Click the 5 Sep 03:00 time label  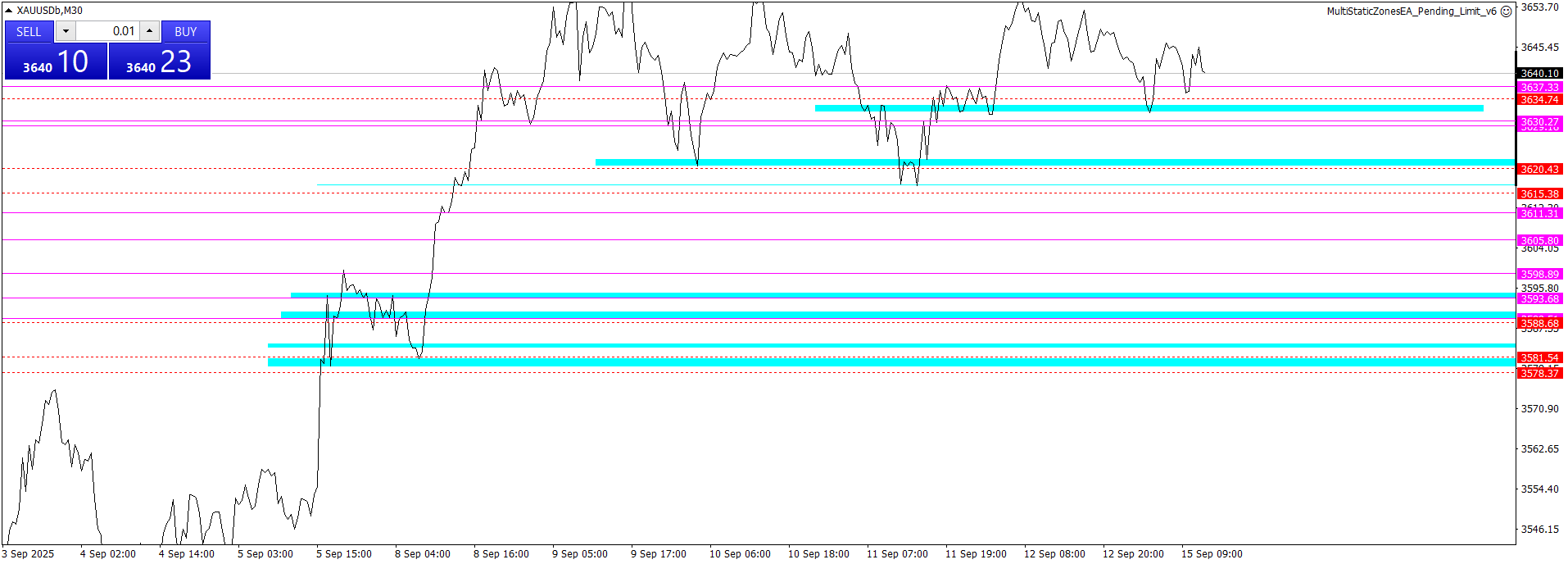pyautogui.click(x=265, y=554)
